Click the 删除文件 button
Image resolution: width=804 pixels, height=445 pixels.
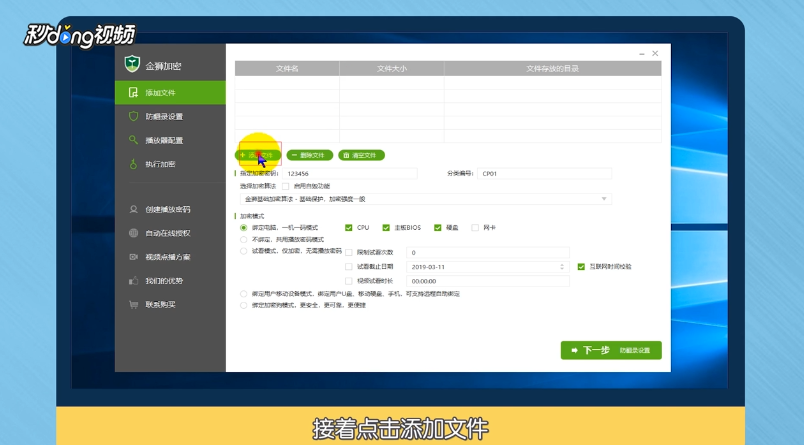[310, 155]
